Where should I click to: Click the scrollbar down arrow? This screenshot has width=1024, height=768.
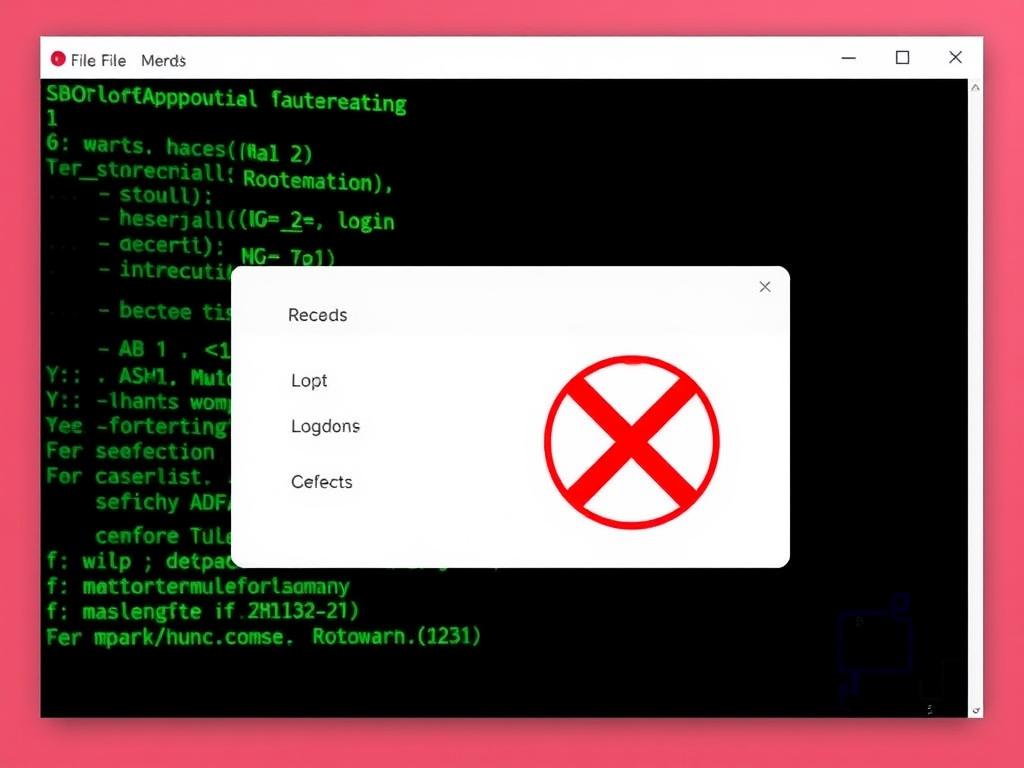975,708
